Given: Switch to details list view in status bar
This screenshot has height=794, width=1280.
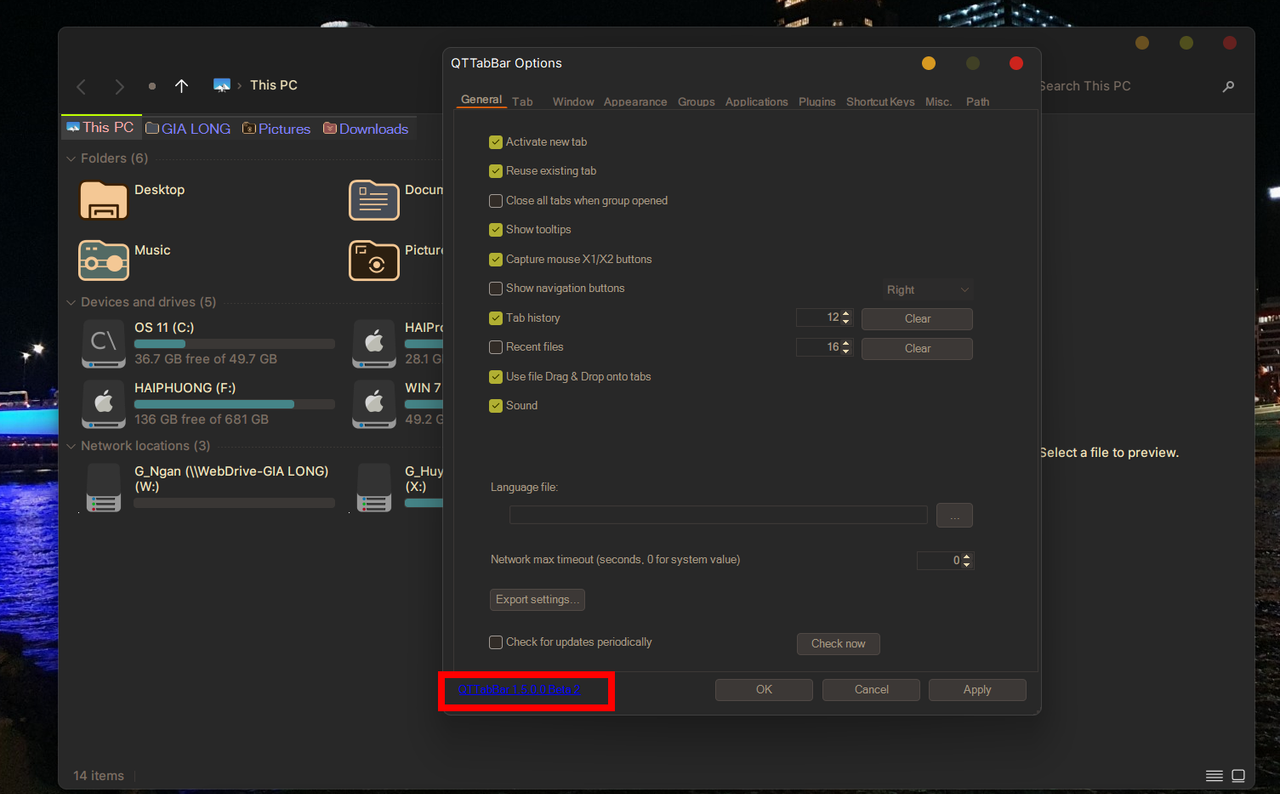Looking at the screenshot, I should click(1214, 775).
